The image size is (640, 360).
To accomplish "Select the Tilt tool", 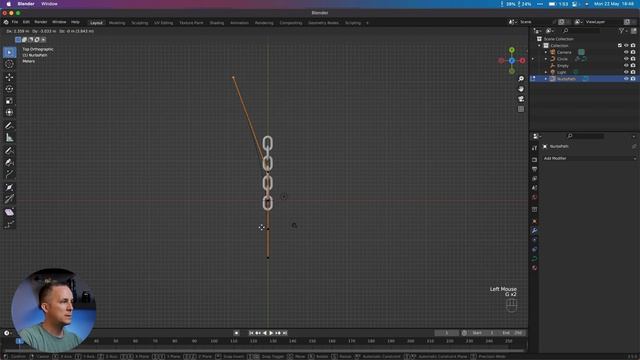I will coord(9,199).
